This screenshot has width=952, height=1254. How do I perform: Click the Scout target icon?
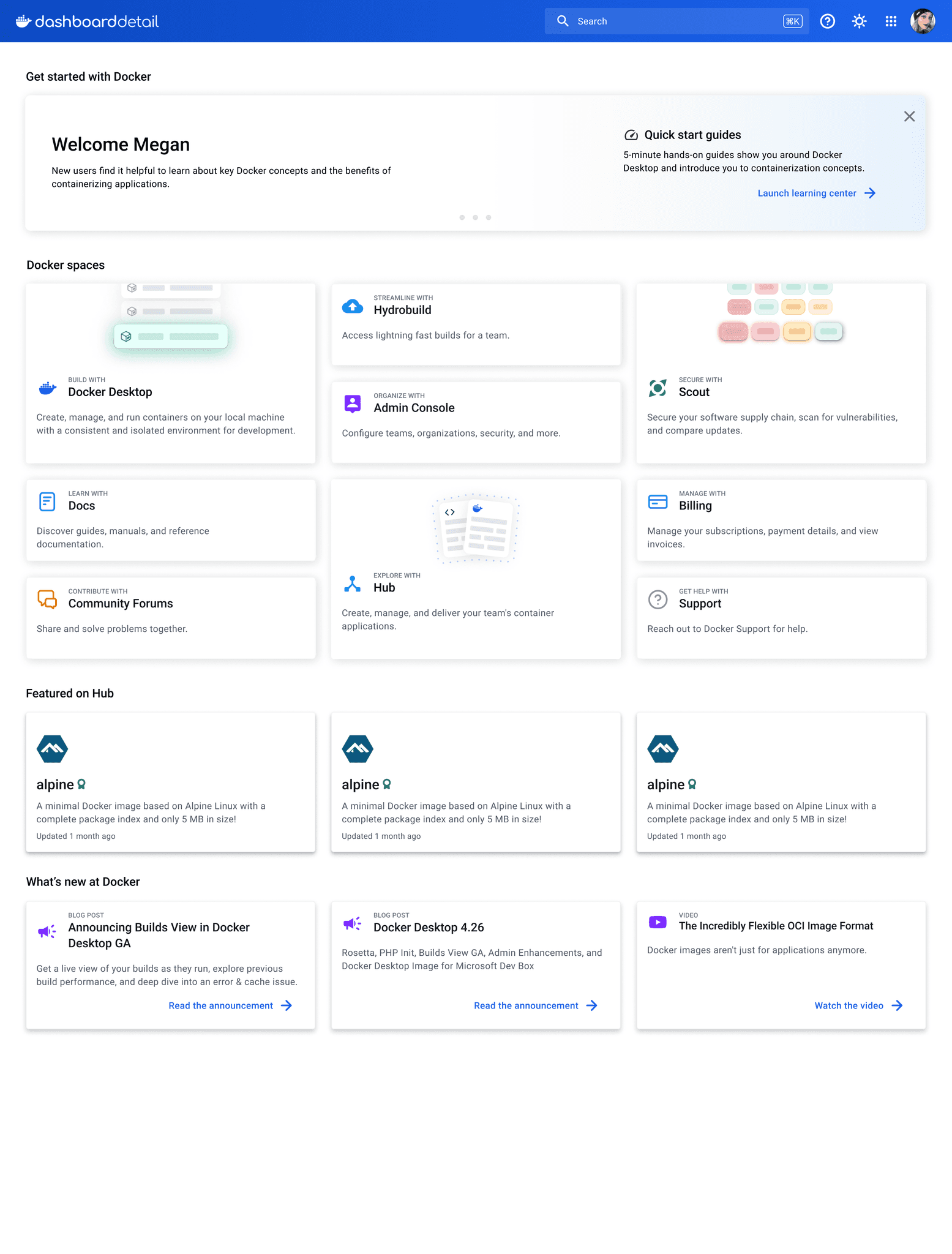658,388
